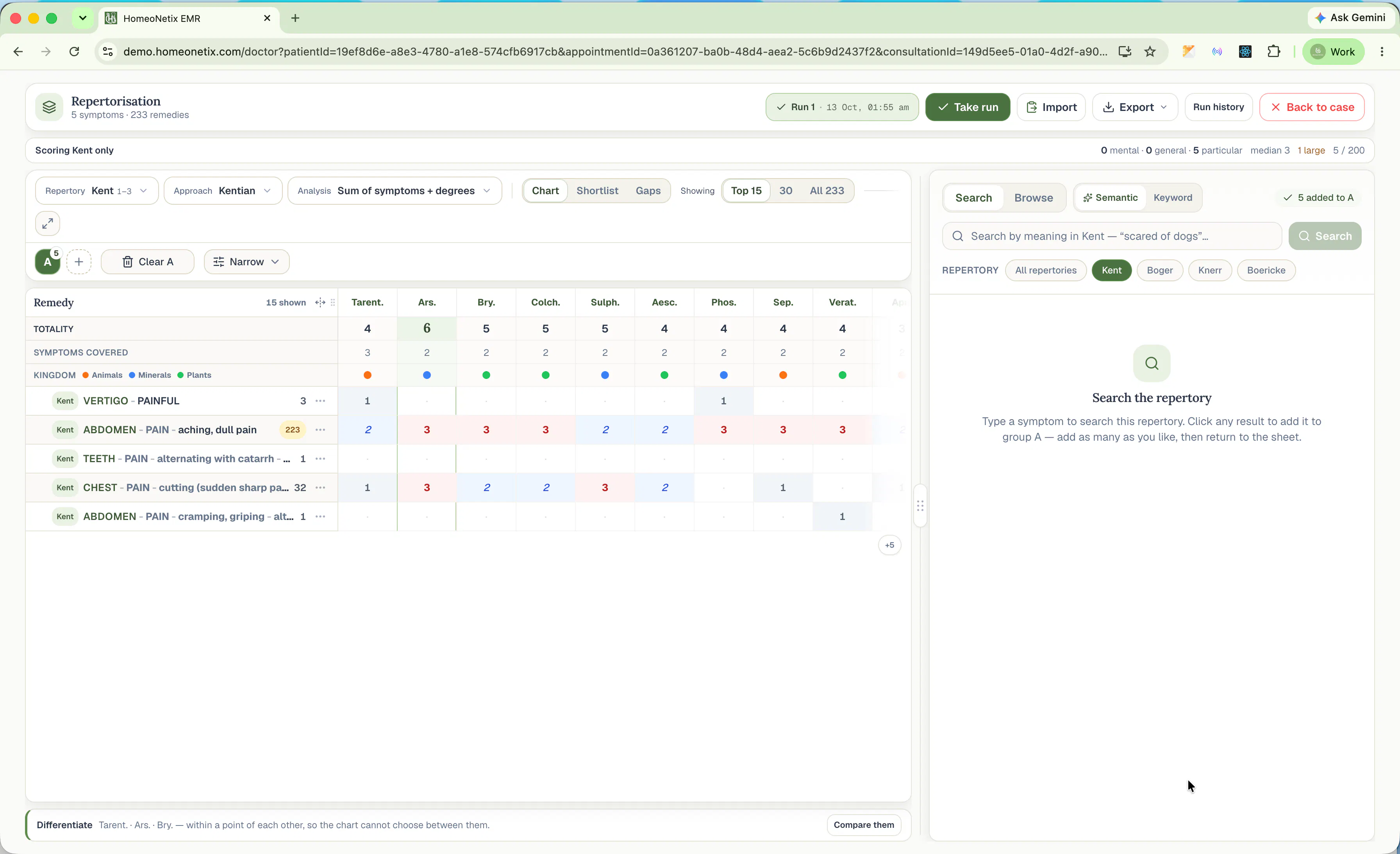Open Run history
This screenshot has width=1400, height=854.
pos(1218,107)
